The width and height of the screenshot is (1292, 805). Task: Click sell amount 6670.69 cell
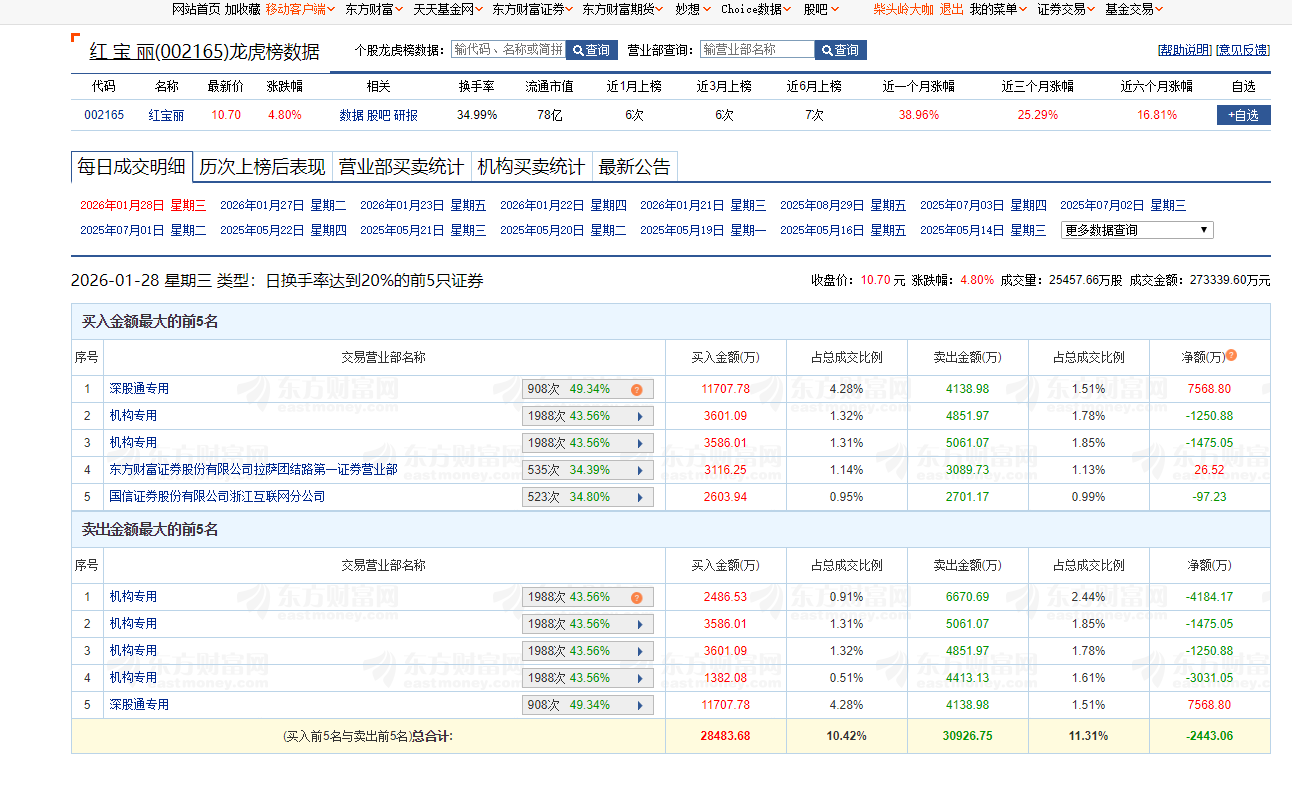968,597
